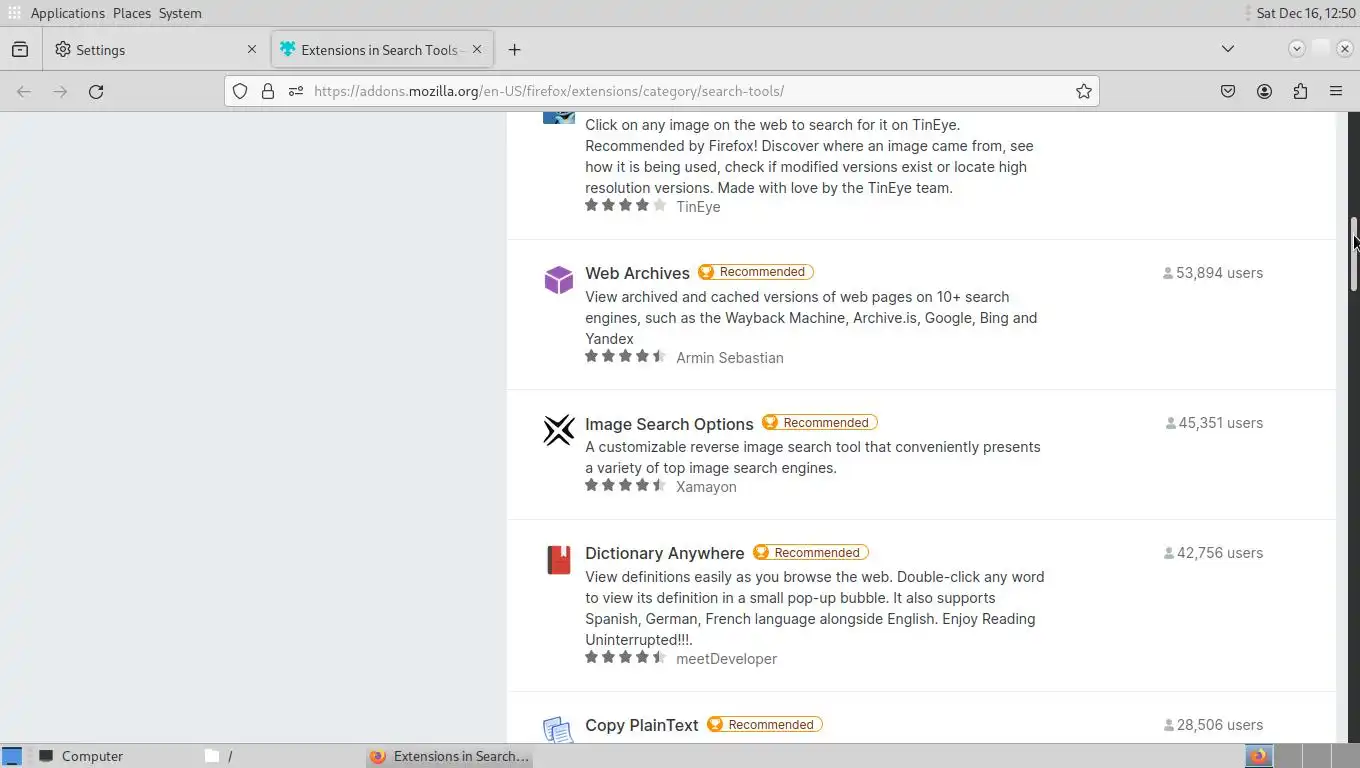1360x768 pixels.
Task: Click the star rating for Dictionary Anywhere
Action: pyautogui.click(x=625, y=657)
